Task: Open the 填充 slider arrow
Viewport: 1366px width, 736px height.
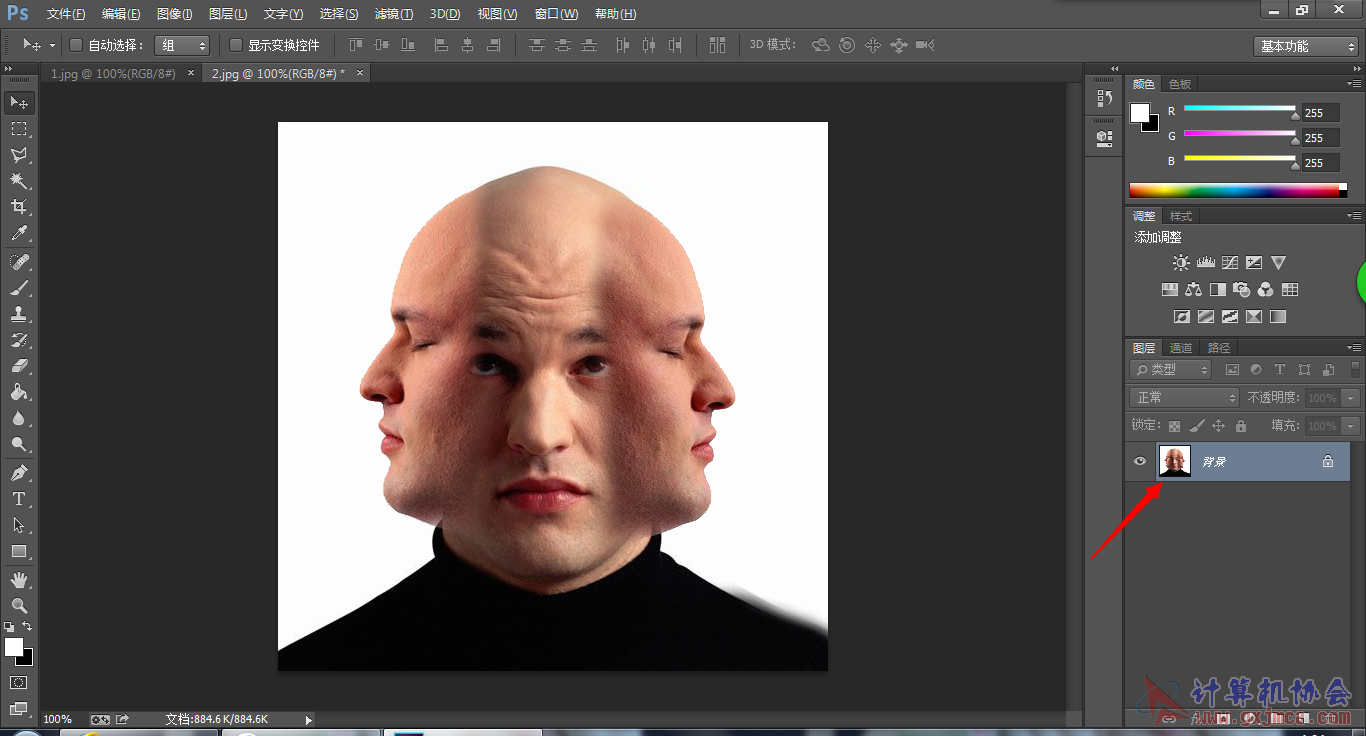Action: click(1352, 426)
